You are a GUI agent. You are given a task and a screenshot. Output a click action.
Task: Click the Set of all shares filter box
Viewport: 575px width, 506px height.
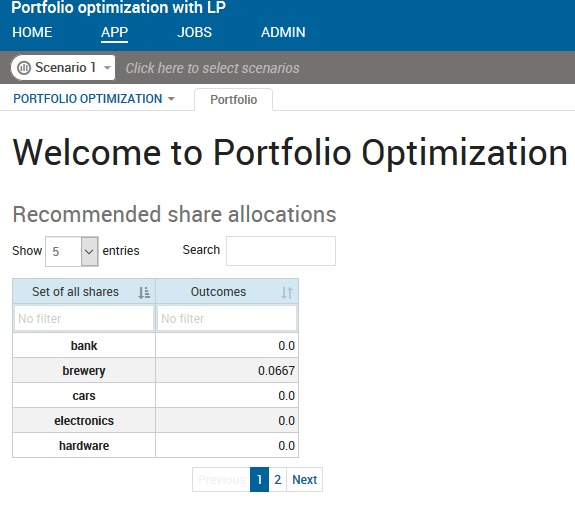[x=84, y=318]
